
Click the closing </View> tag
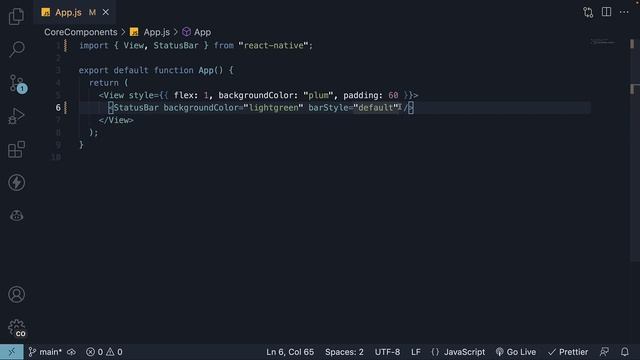(x=116, y=120)
